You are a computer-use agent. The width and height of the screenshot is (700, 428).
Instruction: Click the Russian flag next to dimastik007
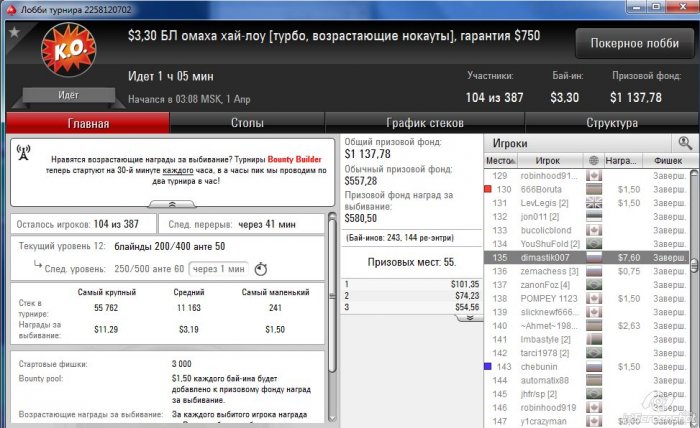594,258
